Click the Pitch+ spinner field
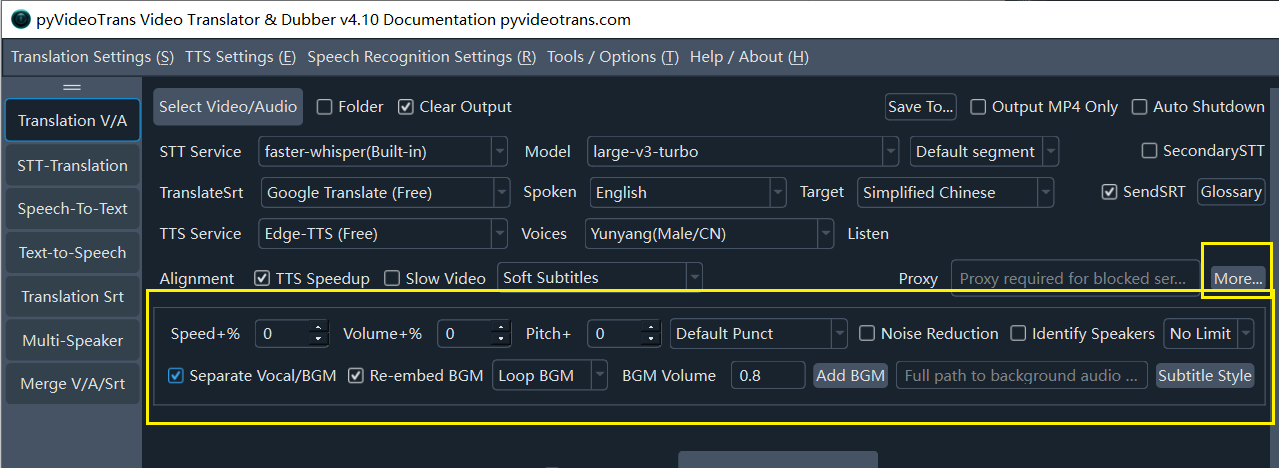 click(625, 334)
